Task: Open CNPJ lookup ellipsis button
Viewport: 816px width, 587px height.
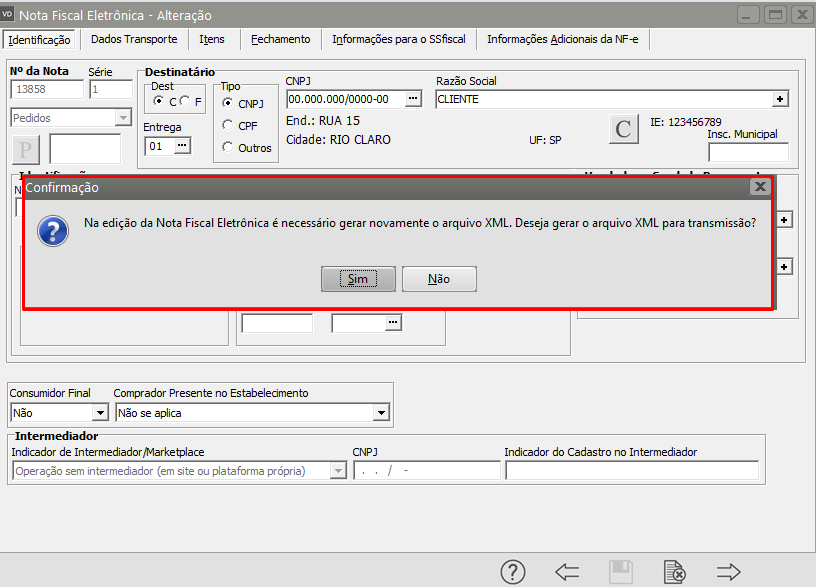Action: (413, 99)
